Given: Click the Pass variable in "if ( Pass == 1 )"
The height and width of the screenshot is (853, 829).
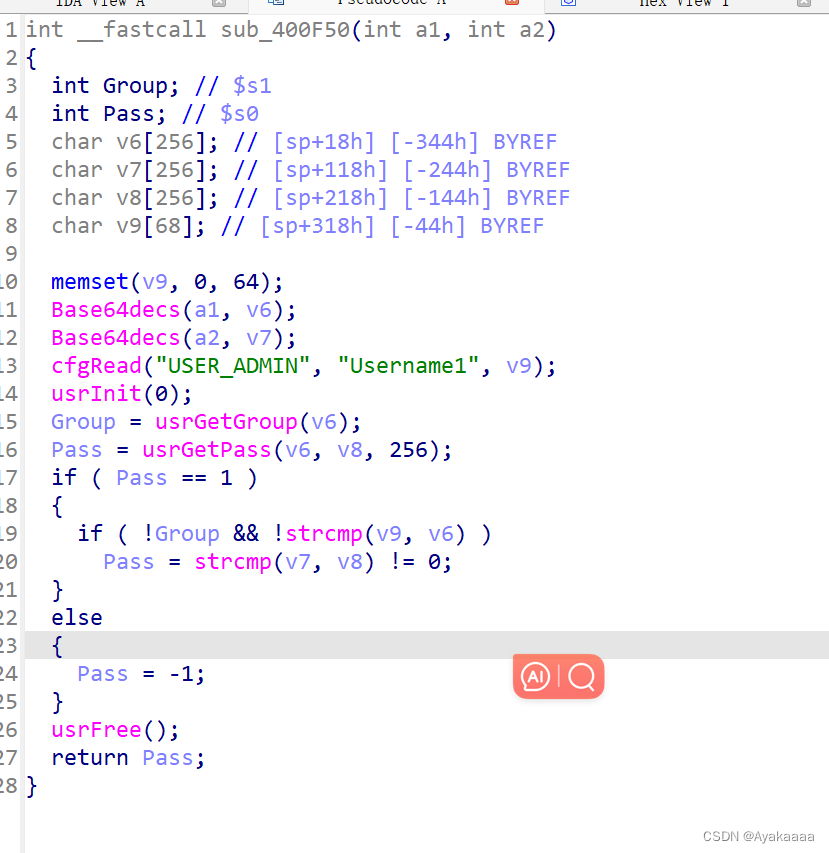Looking at the screenshot, I should (141, 478).
